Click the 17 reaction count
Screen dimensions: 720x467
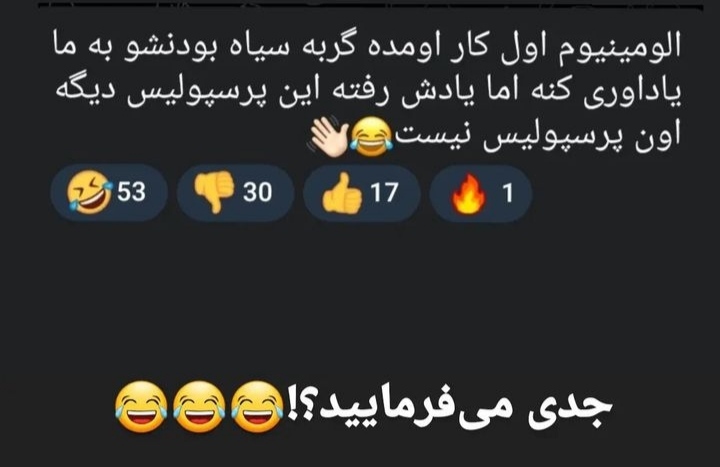point(384,192)
